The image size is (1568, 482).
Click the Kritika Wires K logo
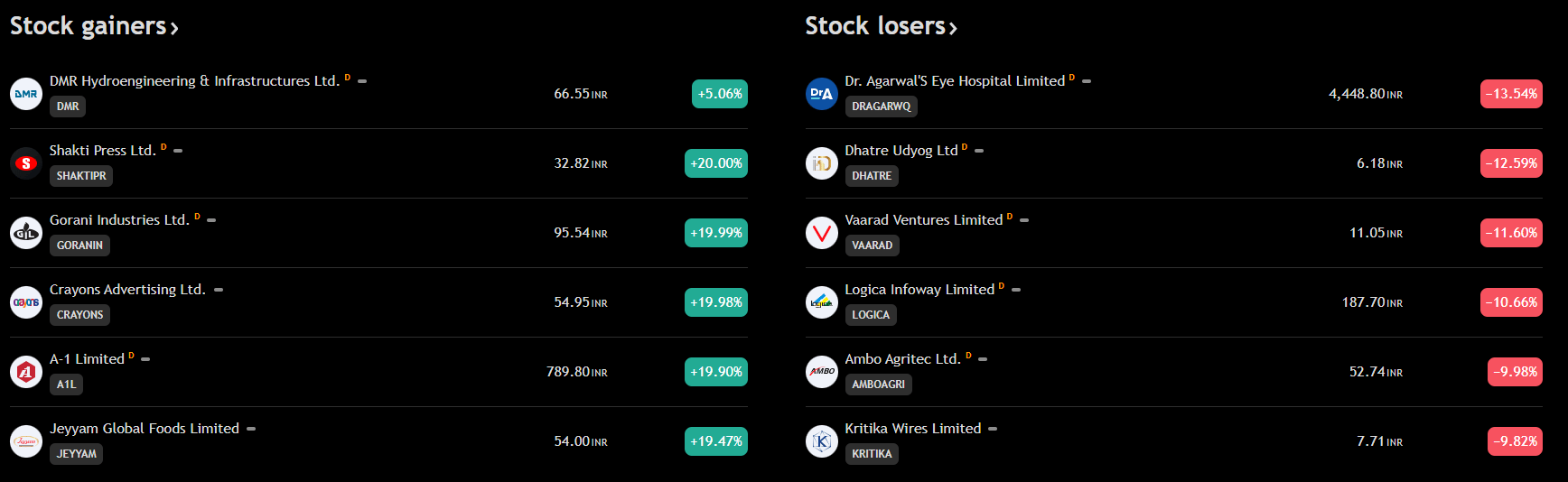pyautogui.click(x=822, y=441)
